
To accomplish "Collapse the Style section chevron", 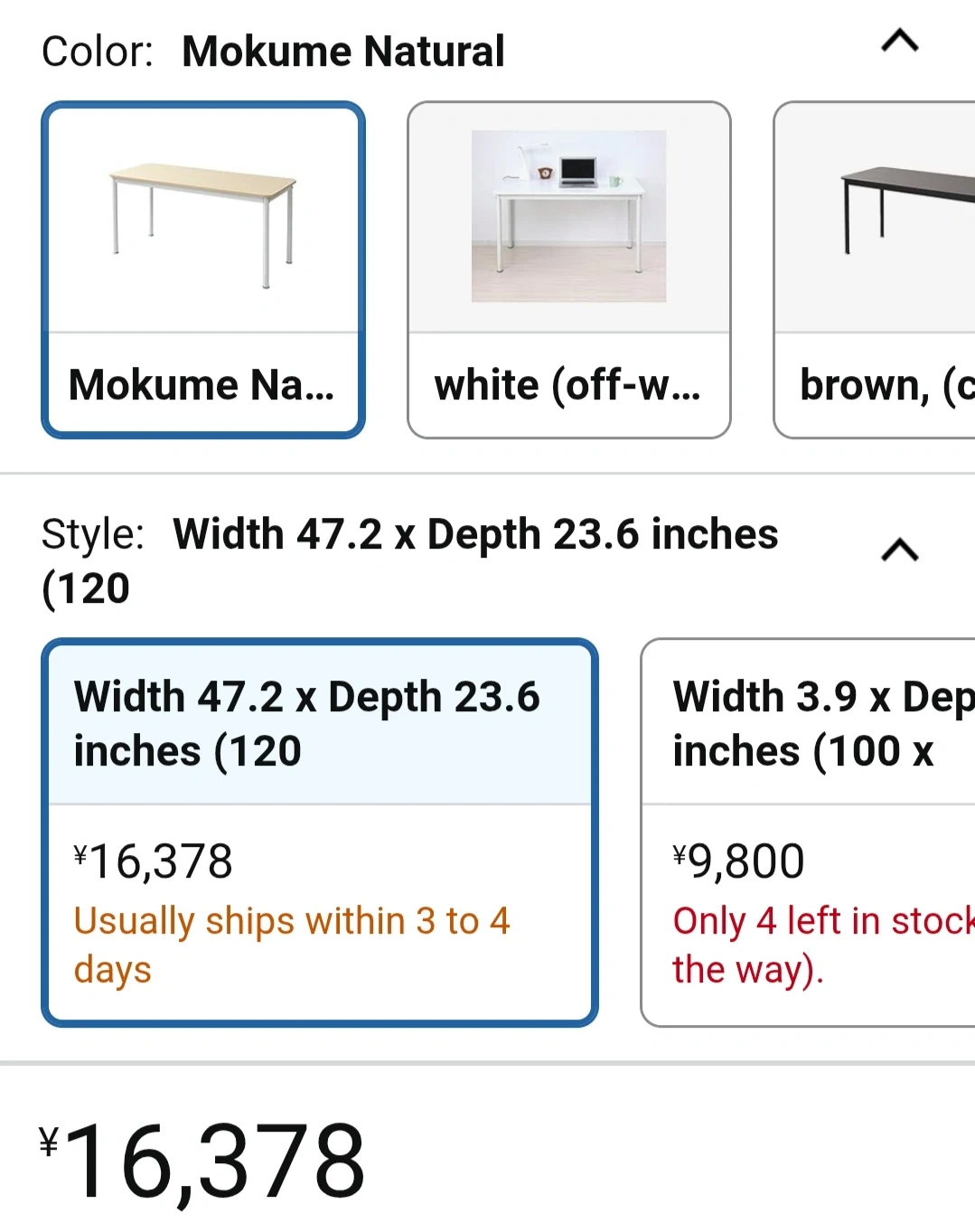I will pyautogui.click(x=899, y=550).
